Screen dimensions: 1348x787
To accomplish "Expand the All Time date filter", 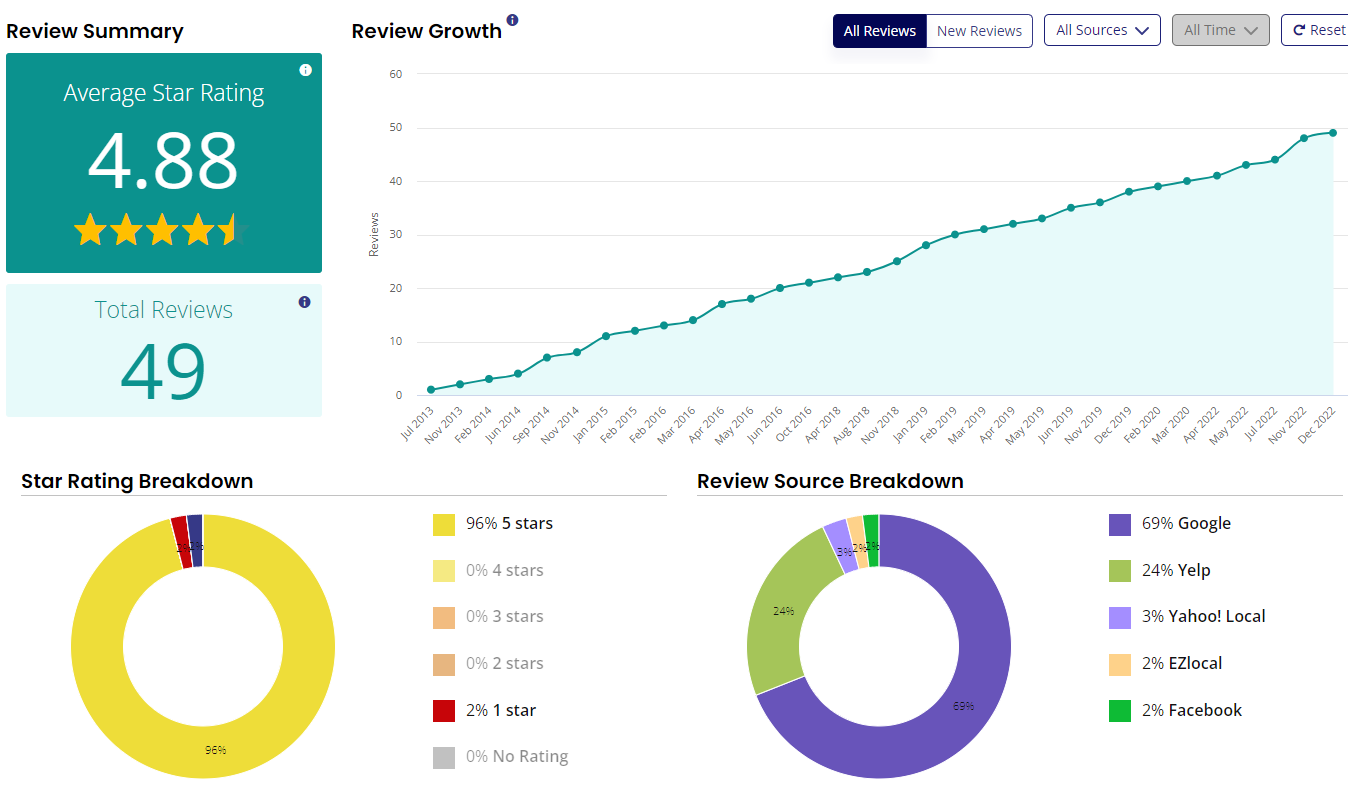I will tap(1220, 31).
